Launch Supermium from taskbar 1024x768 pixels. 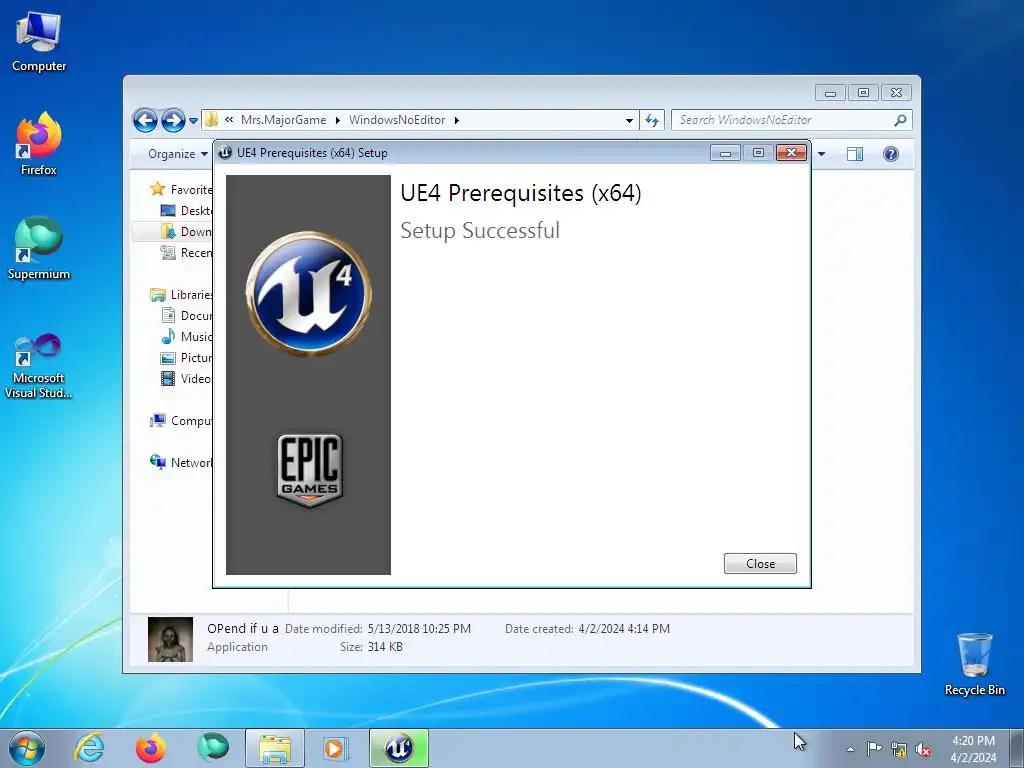(x=213, y=748)
